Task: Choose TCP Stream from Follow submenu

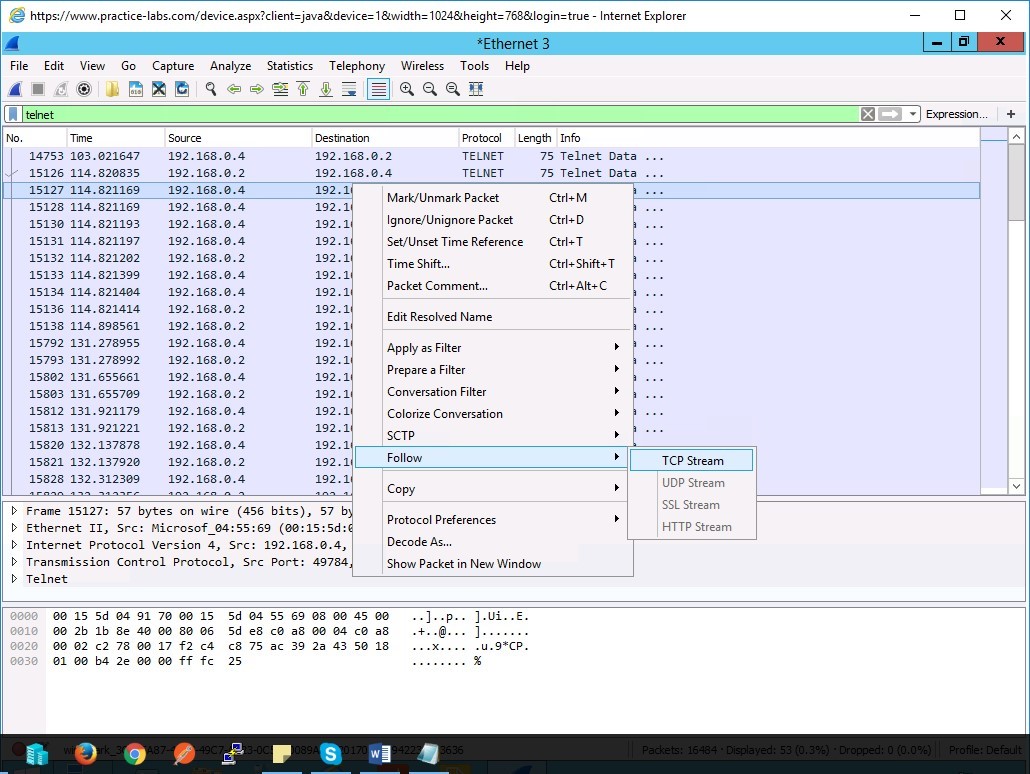Action: 691,461
